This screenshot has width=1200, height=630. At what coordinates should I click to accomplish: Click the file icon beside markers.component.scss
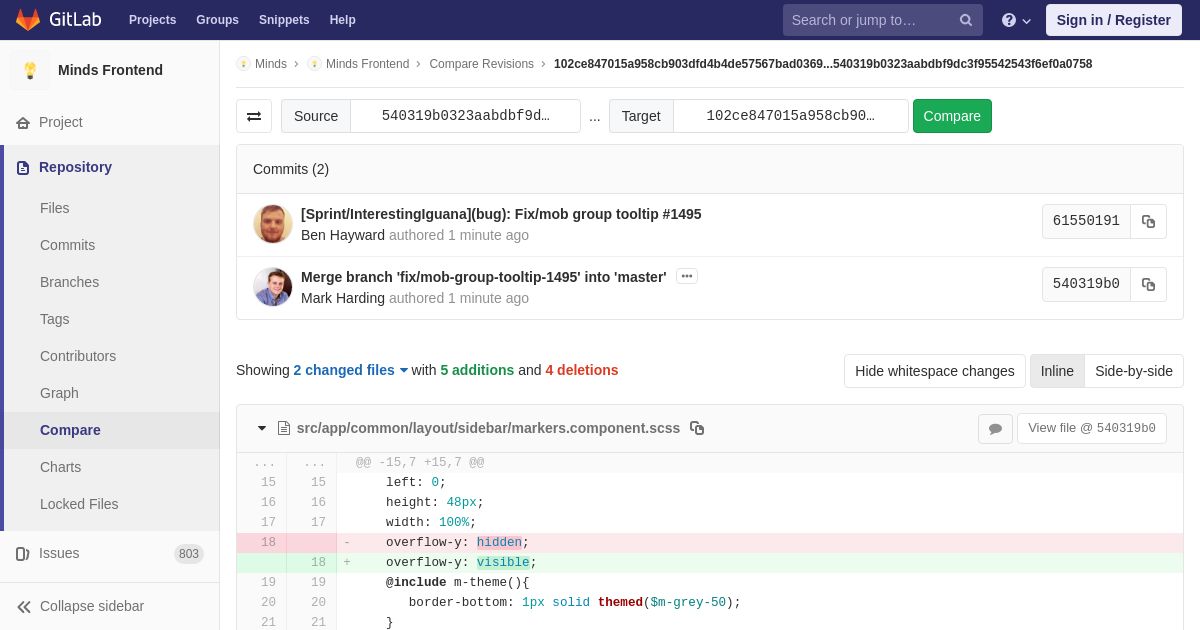point(284,428)
